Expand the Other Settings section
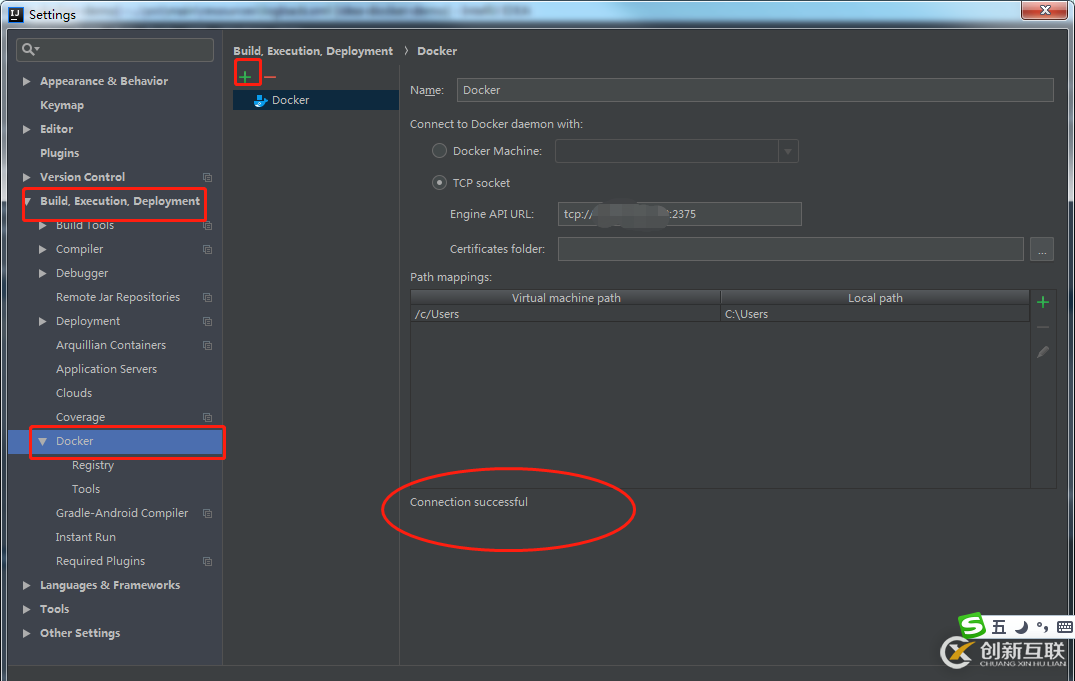The width and height of the screenshot is (1075, 681). (26, 633)
